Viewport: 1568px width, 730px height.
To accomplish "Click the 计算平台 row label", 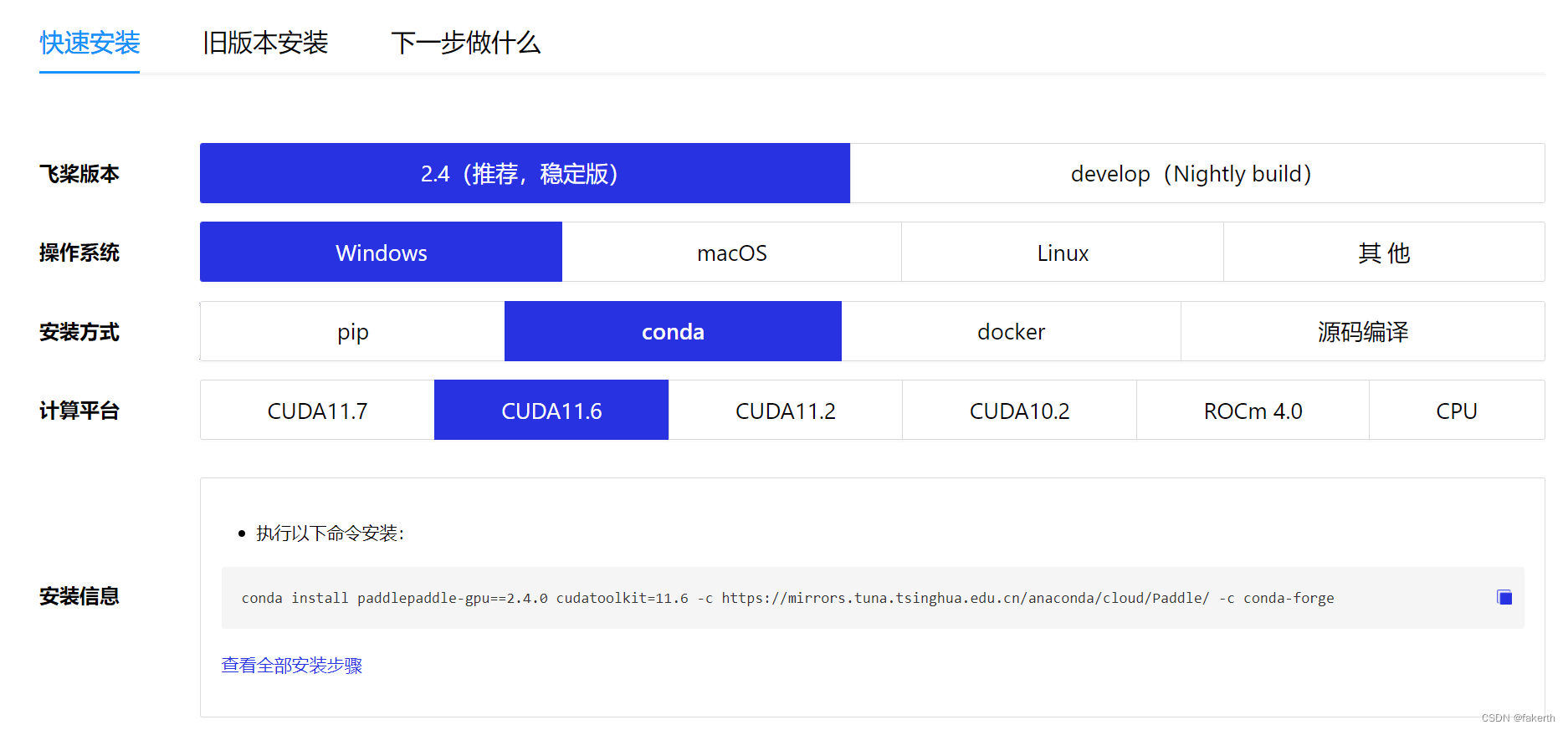I will (79, 410).
